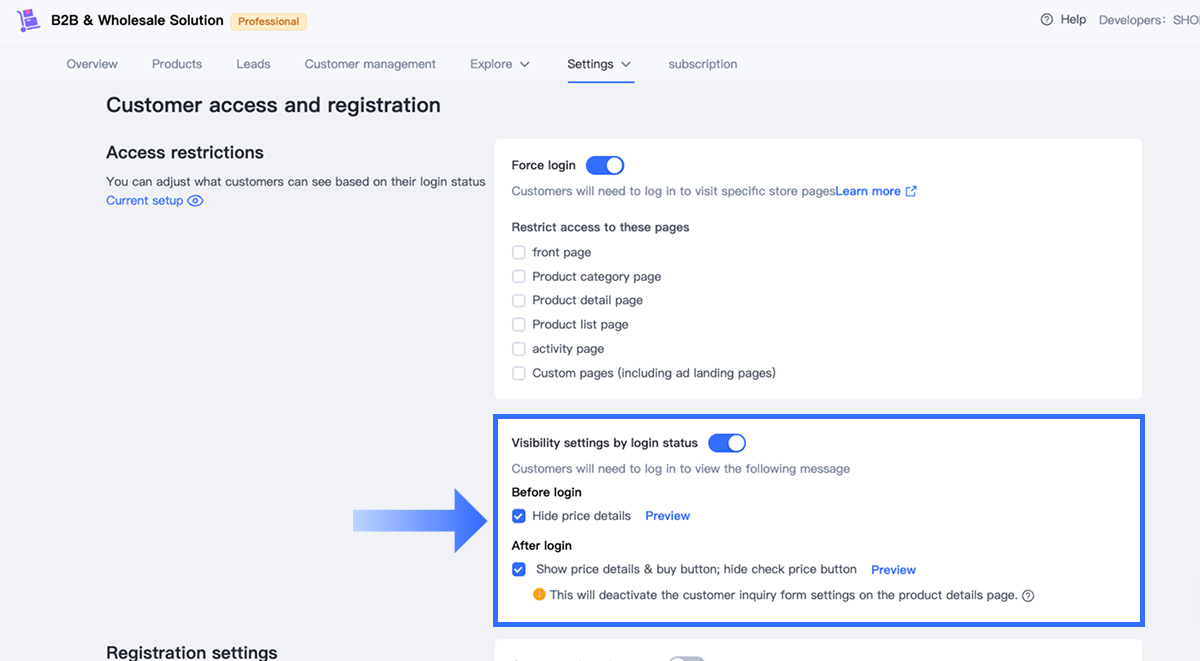Screen dimensions: 1200x661
Task: Open the Learn more link
Action: point(868,192)
